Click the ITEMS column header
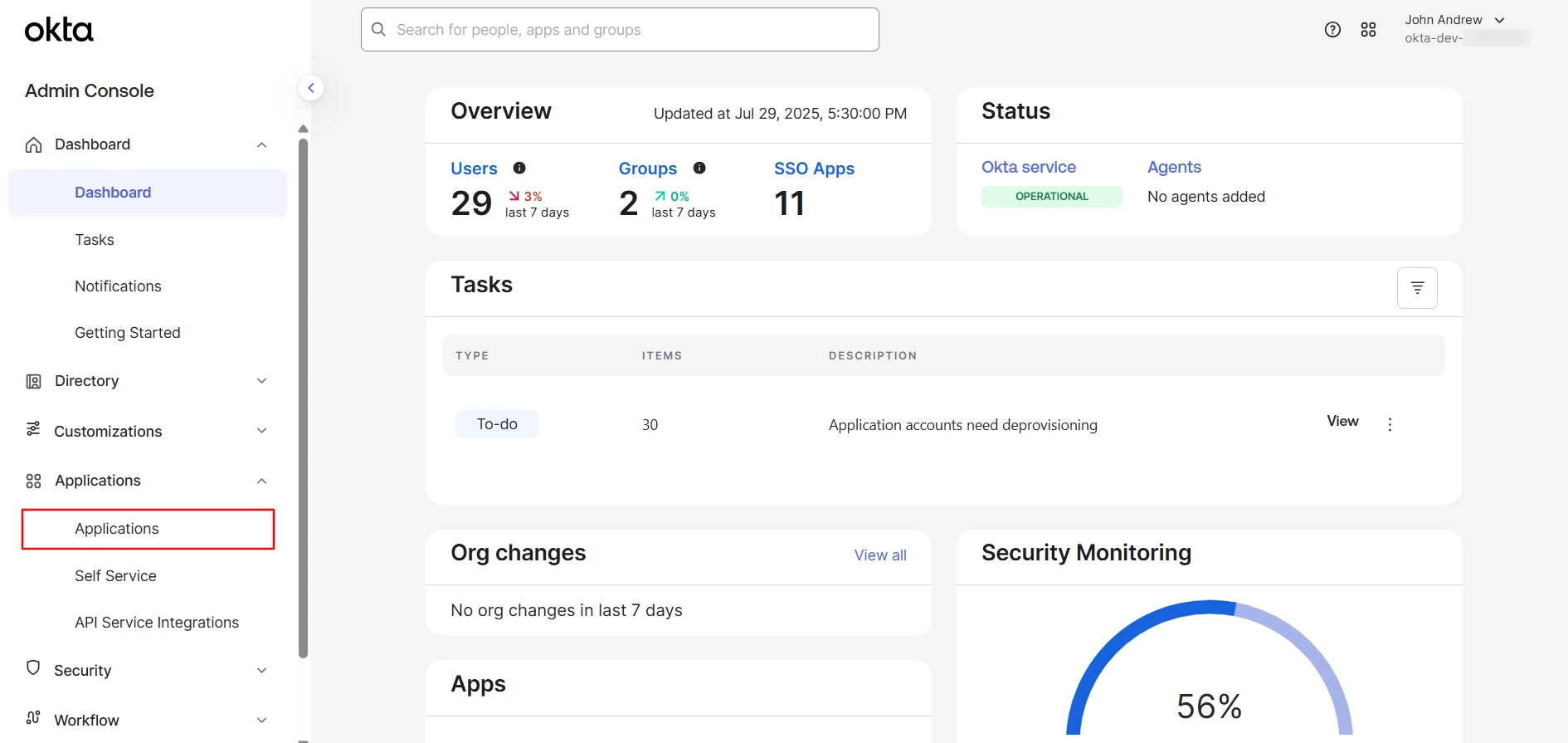 [x=662, y=355]
